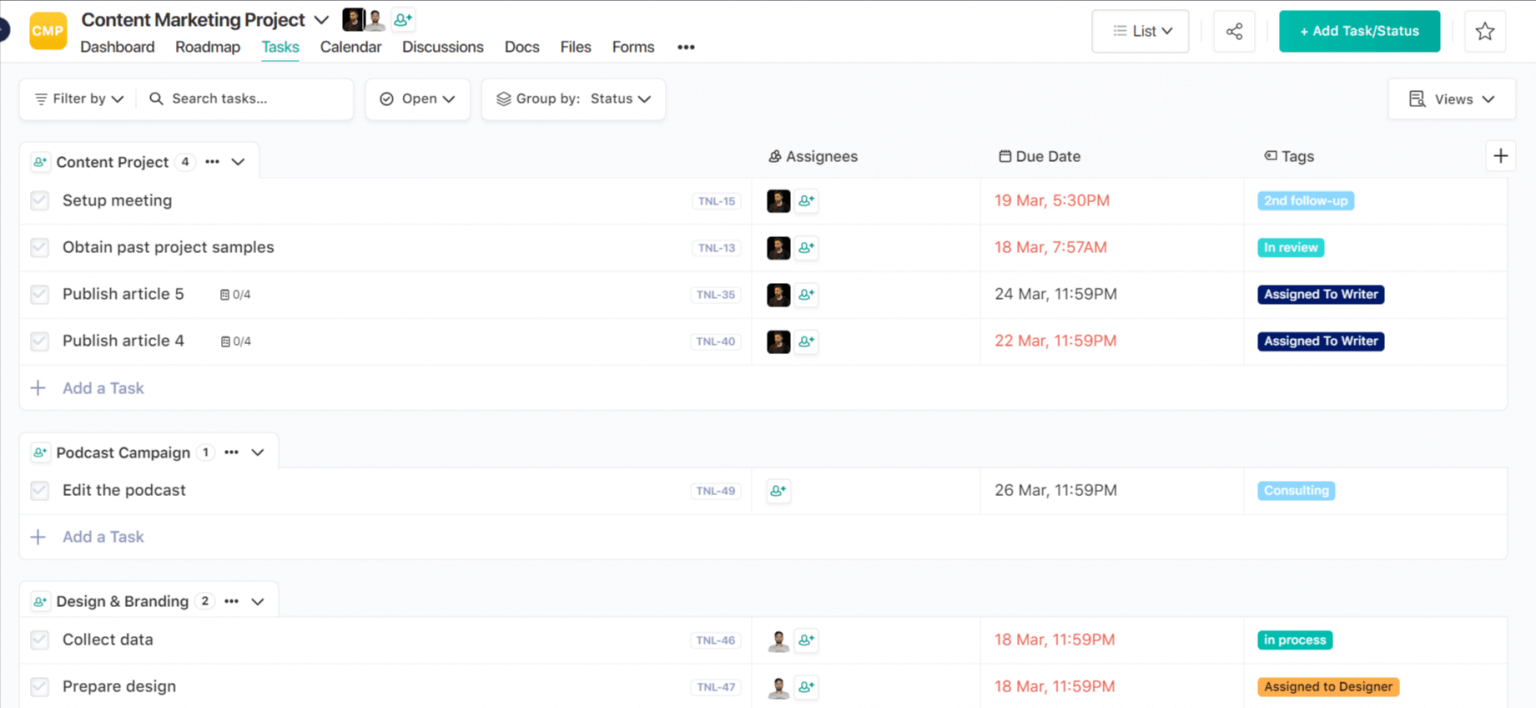Click the more tabs ellipsis after Forms
Screen dimensions: 1536x708
[x=685, y=47]
